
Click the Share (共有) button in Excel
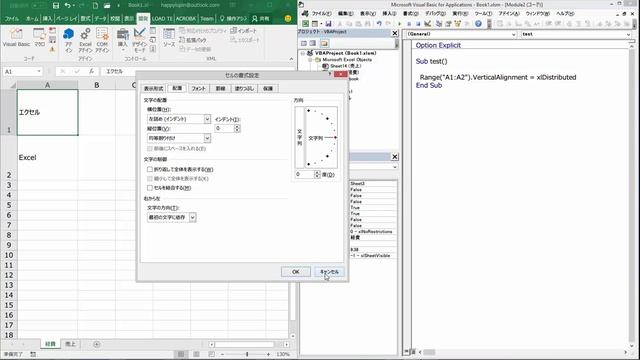coord(261,18)
